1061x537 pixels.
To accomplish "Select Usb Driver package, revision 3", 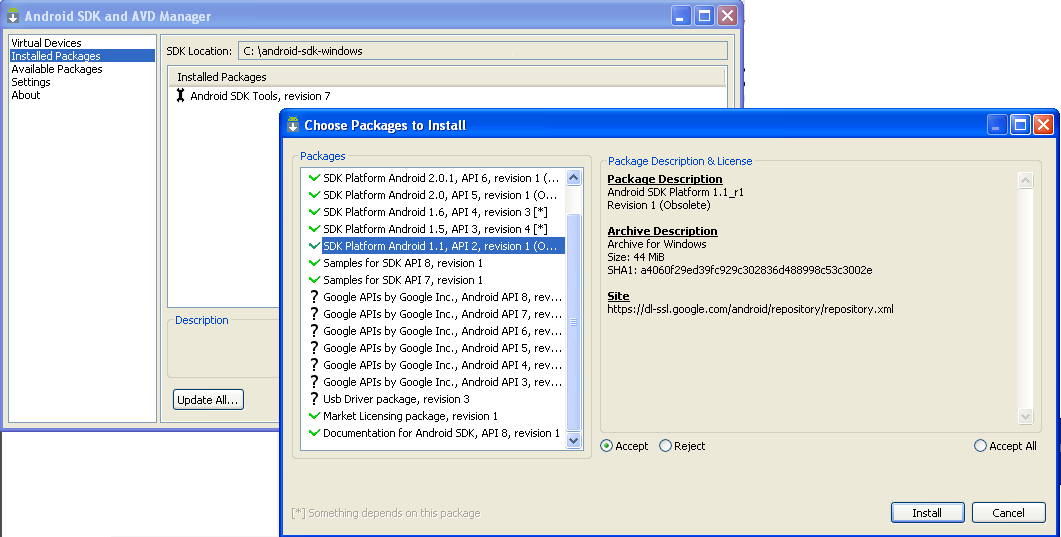I will click(x=434, y=398).
